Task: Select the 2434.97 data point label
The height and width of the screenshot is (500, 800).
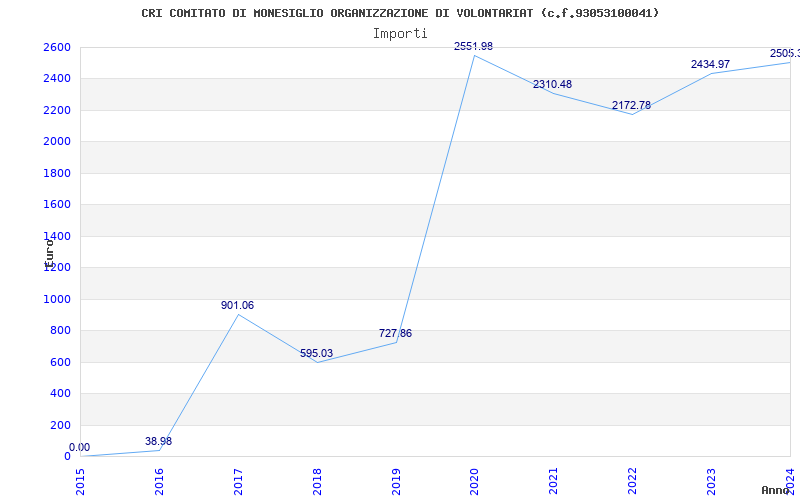Action: tap(710, 65)
